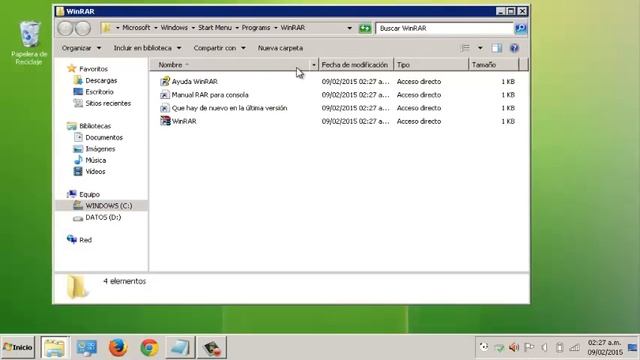Click the modified date of Ayuda WinRAR
The height and width of the screenshot is (360, 640).
pyautogui.click(x=355, y=82)
